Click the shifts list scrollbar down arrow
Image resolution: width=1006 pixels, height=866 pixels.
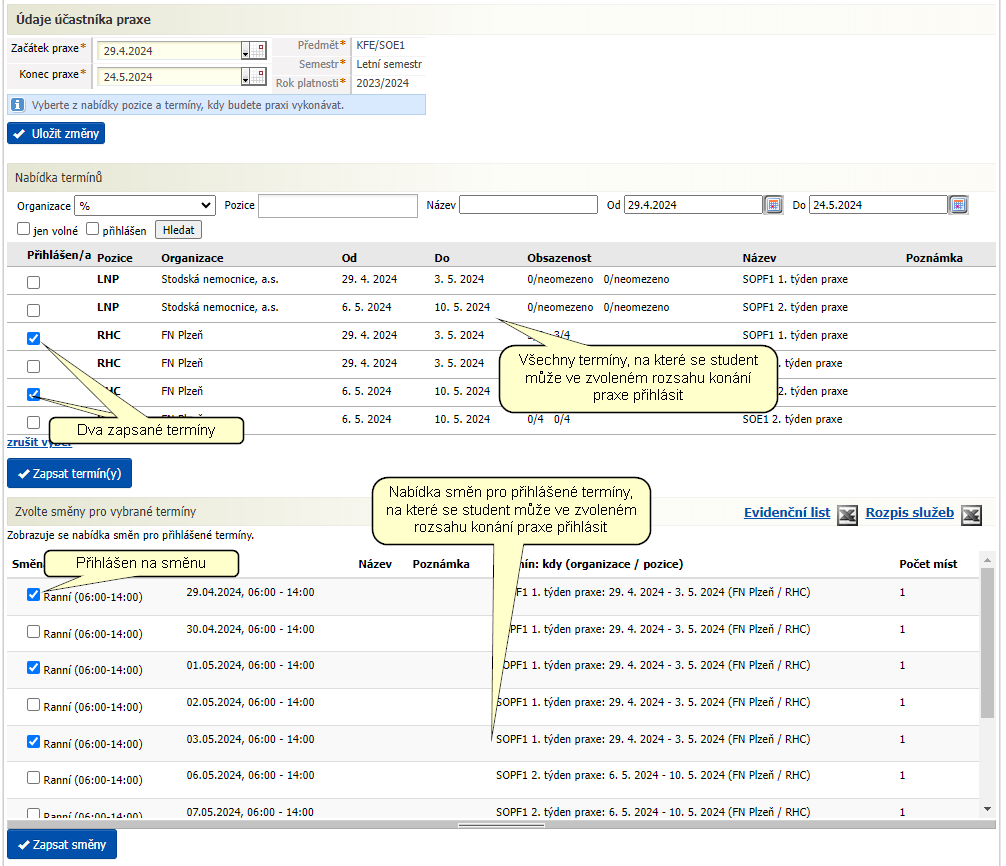point(987,809)
